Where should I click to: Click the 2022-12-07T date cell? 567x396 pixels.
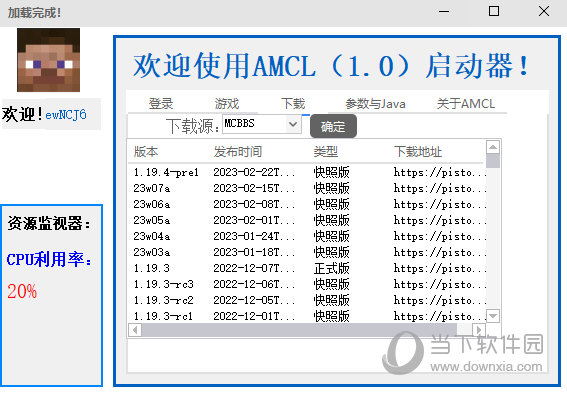253,268
